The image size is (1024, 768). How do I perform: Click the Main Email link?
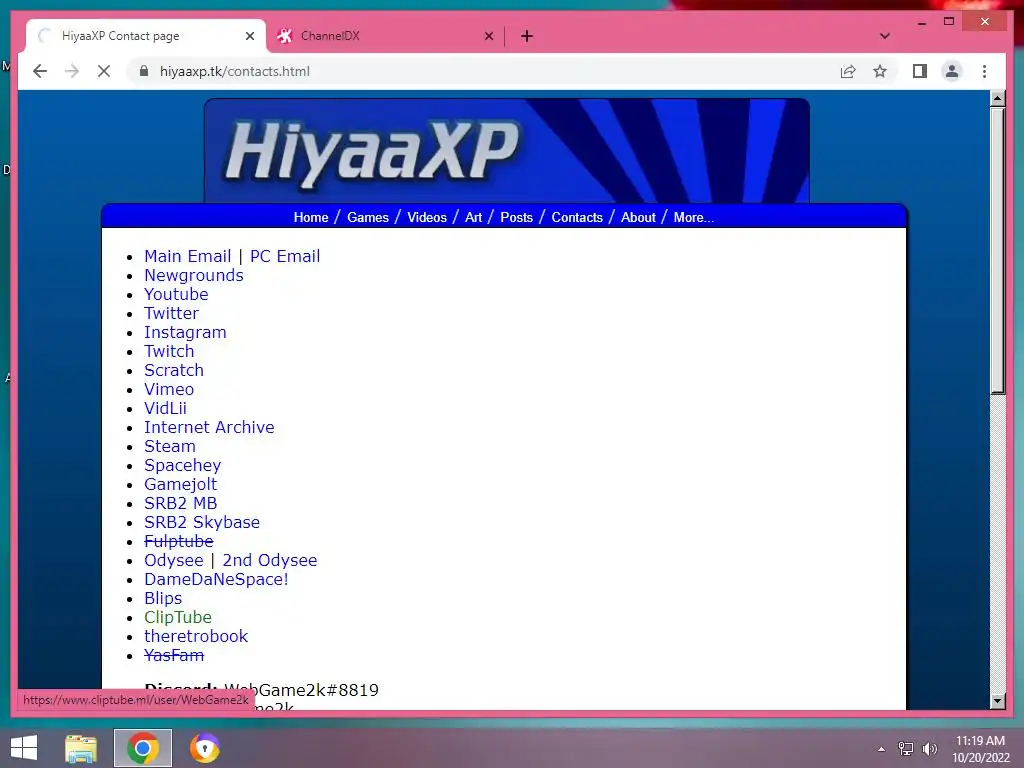[187, 256]
